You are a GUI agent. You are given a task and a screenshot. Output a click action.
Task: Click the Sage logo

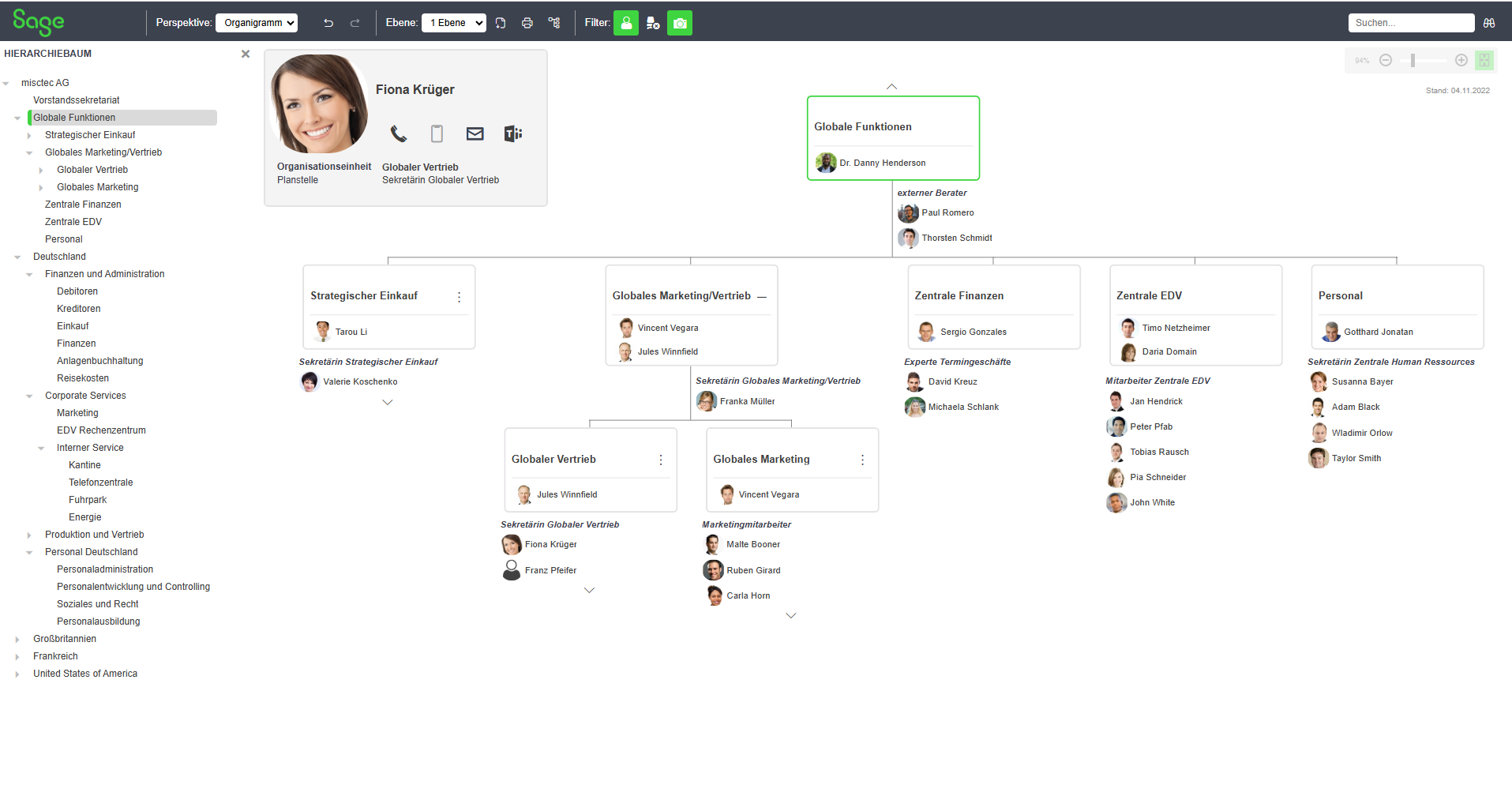tap(39, 22)
